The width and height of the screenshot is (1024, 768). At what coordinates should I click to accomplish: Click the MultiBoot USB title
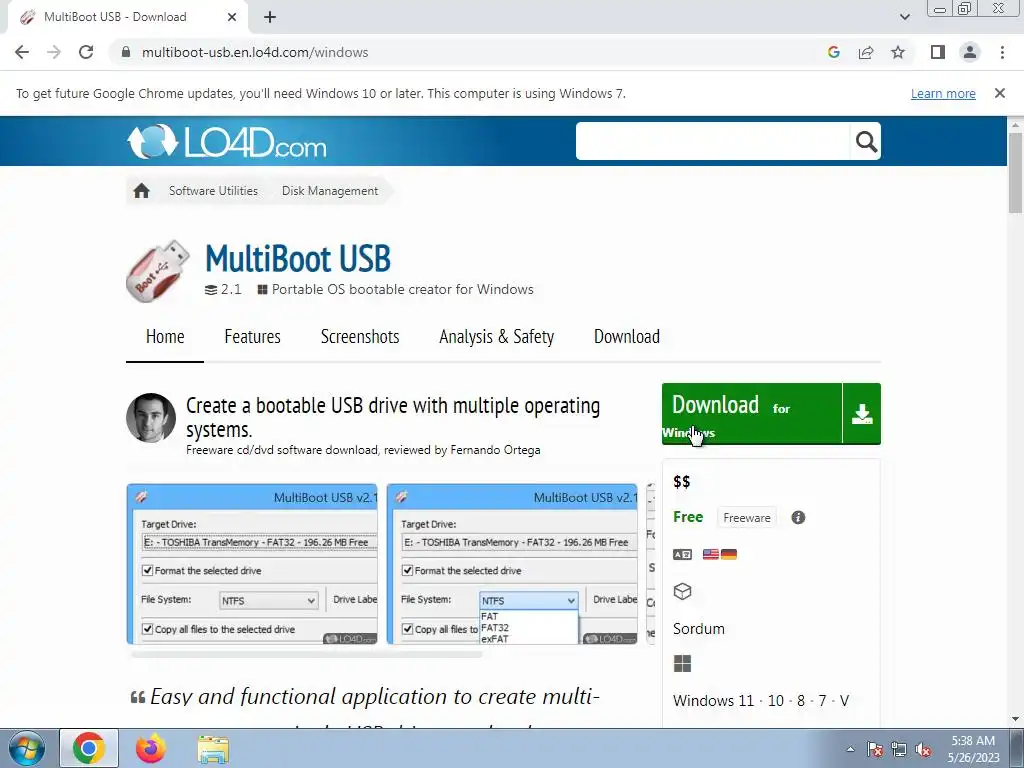point(298,259)
